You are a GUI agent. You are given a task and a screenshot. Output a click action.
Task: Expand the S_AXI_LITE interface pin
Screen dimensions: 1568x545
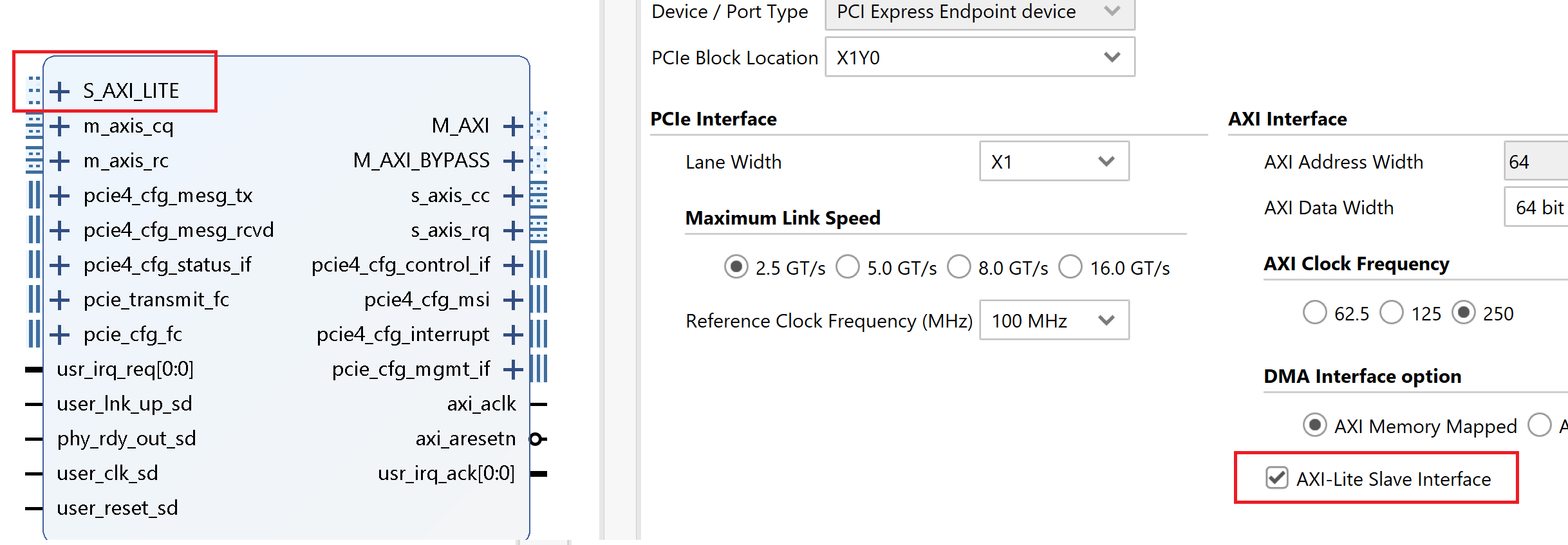pyautogui.click(x=61, y=91)
